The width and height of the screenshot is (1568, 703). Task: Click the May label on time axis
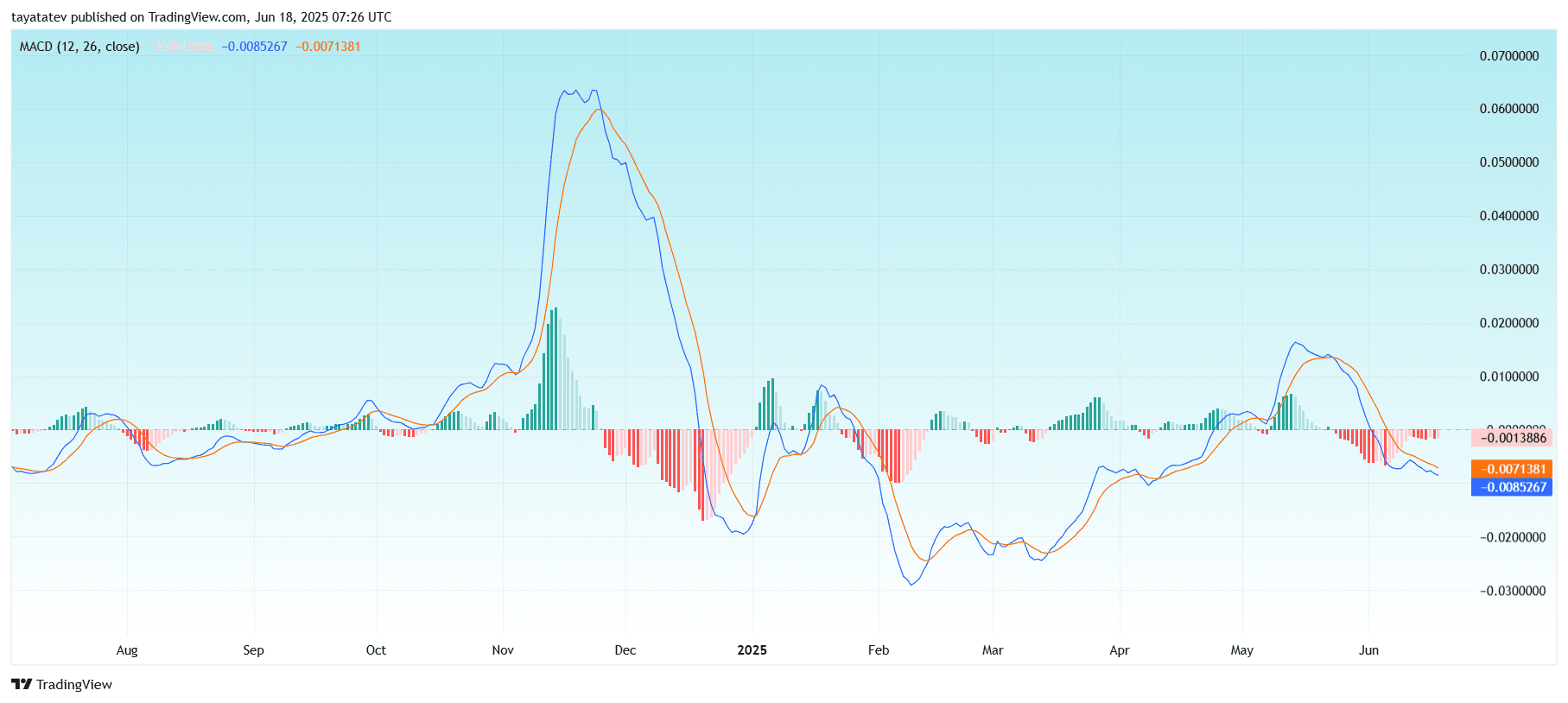1242,650
